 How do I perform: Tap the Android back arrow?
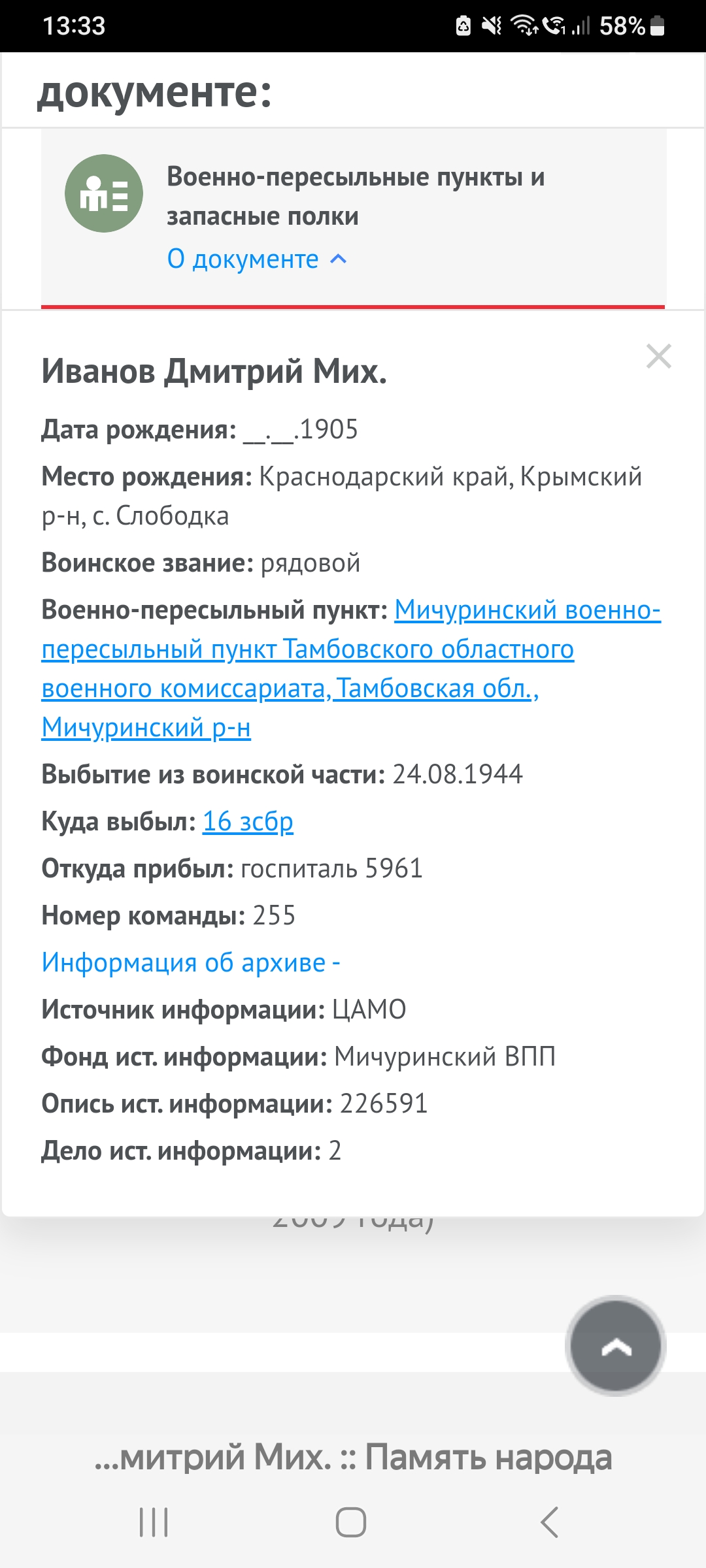click(x=549, y=1522)
